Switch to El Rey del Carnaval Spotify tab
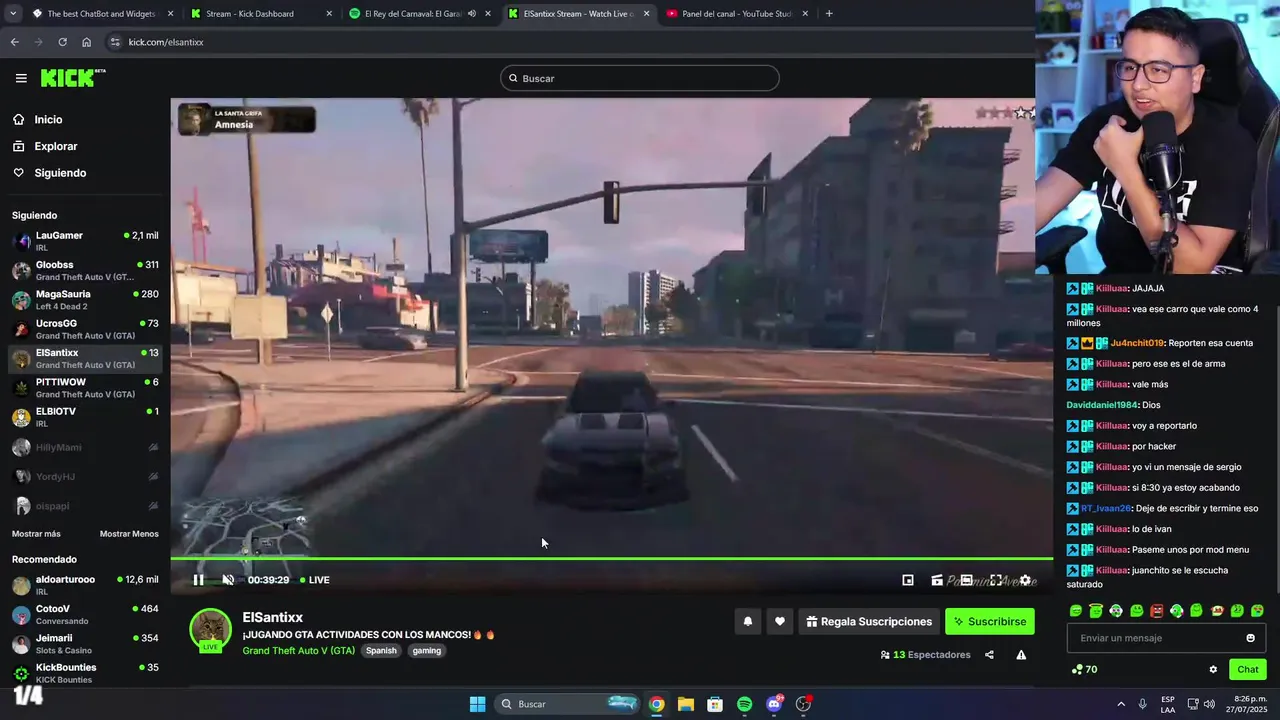1280x720 pixels. (420, 14)
